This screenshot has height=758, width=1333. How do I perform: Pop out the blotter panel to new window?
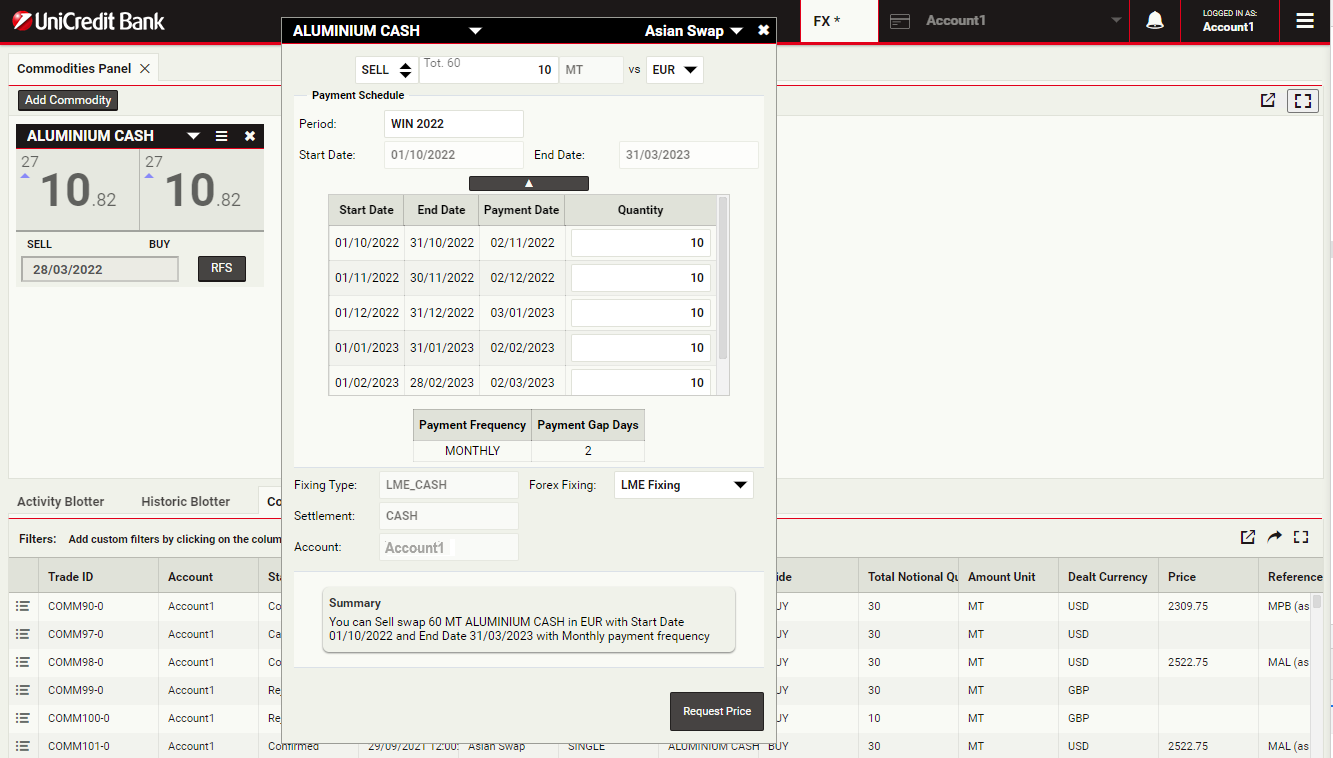coord(1247,537)
